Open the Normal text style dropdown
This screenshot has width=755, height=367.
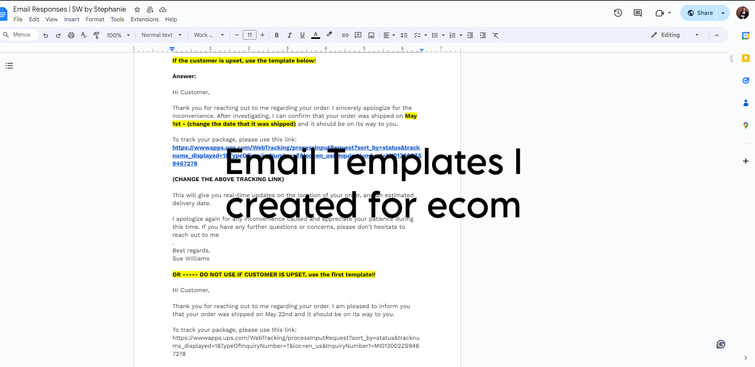162,35
